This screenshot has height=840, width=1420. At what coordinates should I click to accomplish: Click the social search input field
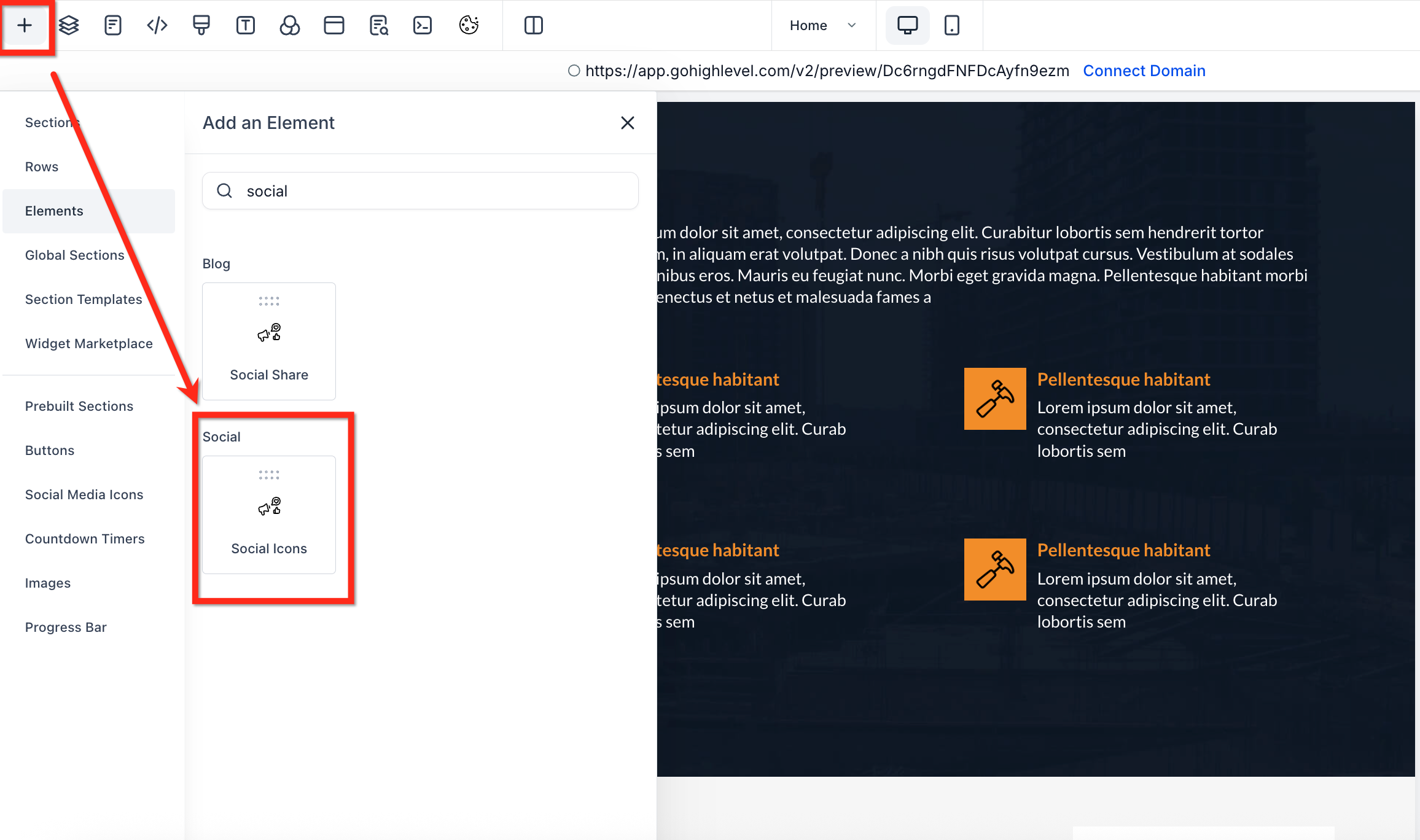coord(430,191)
